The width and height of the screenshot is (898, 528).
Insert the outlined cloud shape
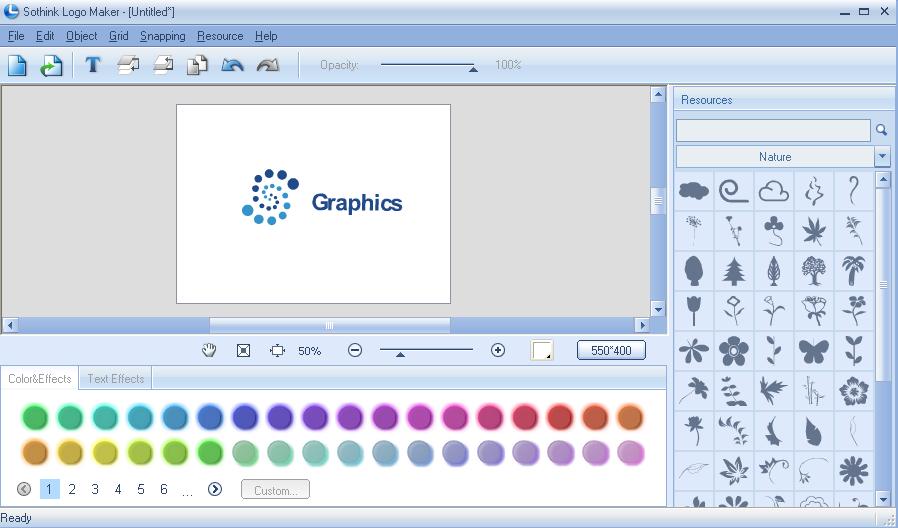pos(774,191)
